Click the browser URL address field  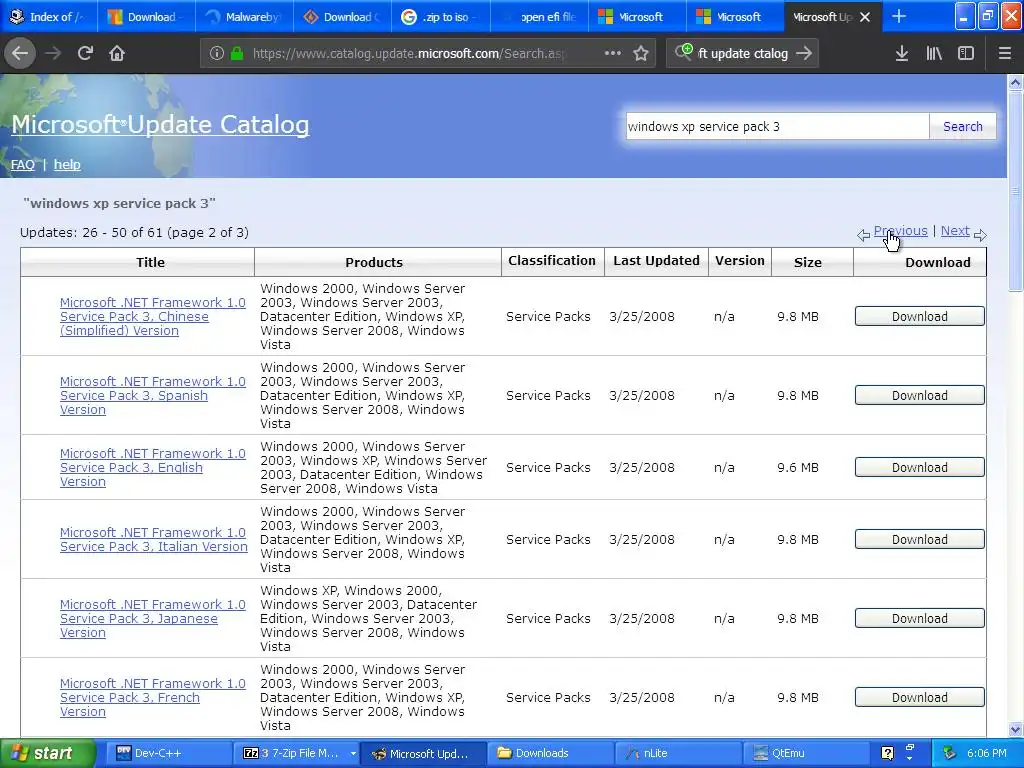click(x=409, y=54)
